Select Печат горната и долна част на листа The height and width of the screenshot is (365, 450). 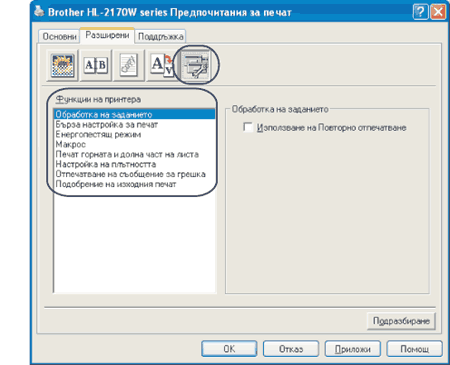coord(135,154)
